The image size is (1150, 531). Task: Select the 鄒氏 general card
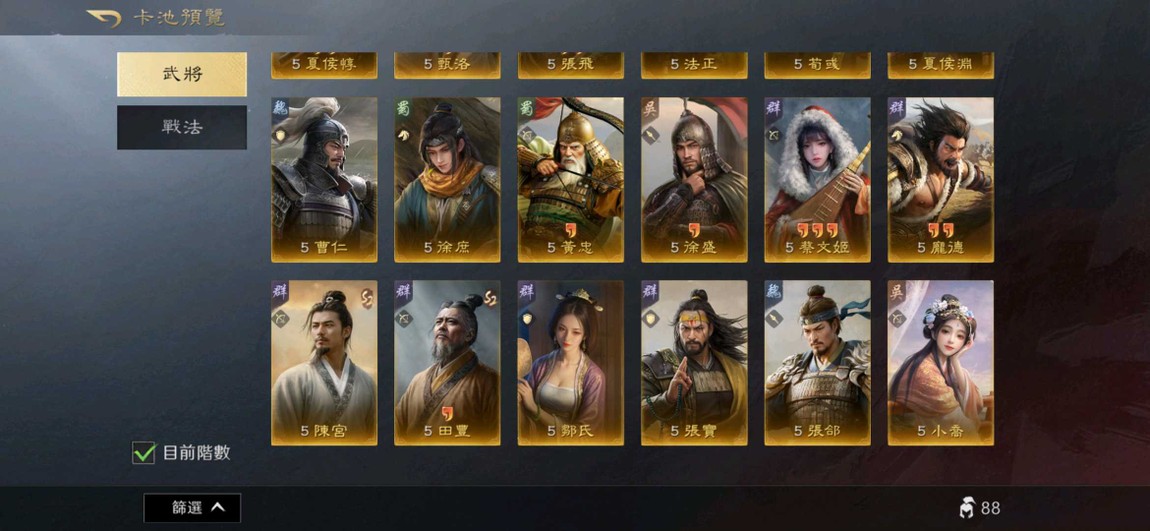[571, 362]
